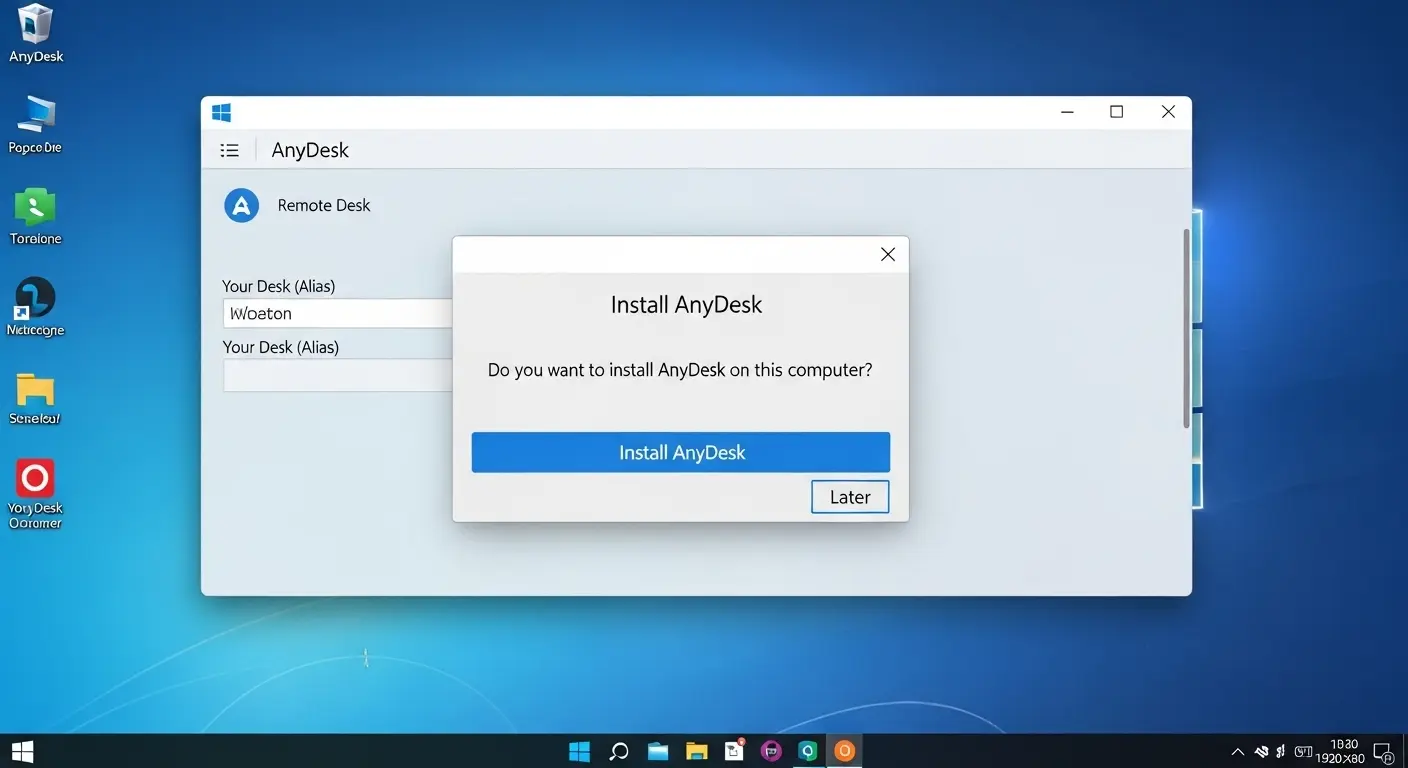Select the red VoryDesk desktop icon
The height and width of the screenshot is (768, 1408).
coord(36,493)
